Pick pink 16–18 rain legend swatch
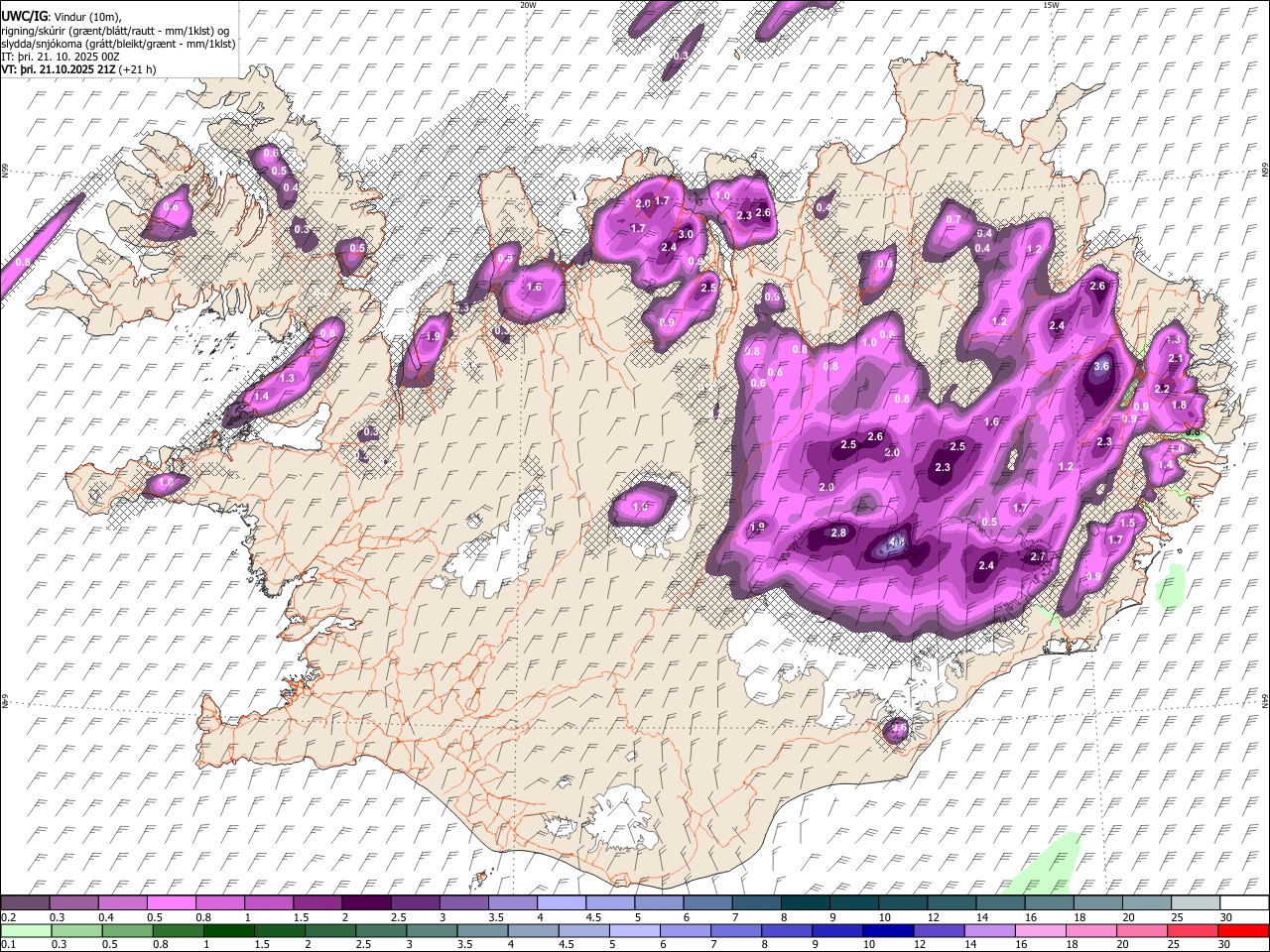The image size is (1270, 952). (x=1040, y=930)
